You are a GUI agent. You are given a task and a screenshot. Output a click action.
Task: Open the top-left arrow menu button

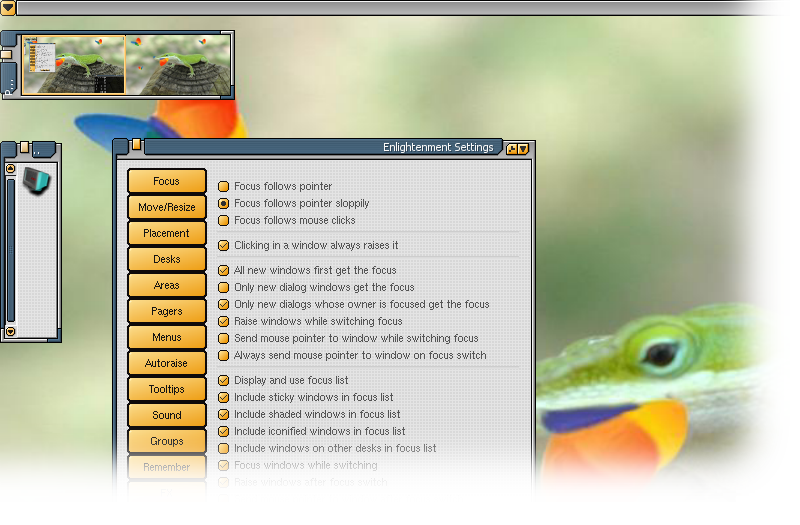point(8,7)
